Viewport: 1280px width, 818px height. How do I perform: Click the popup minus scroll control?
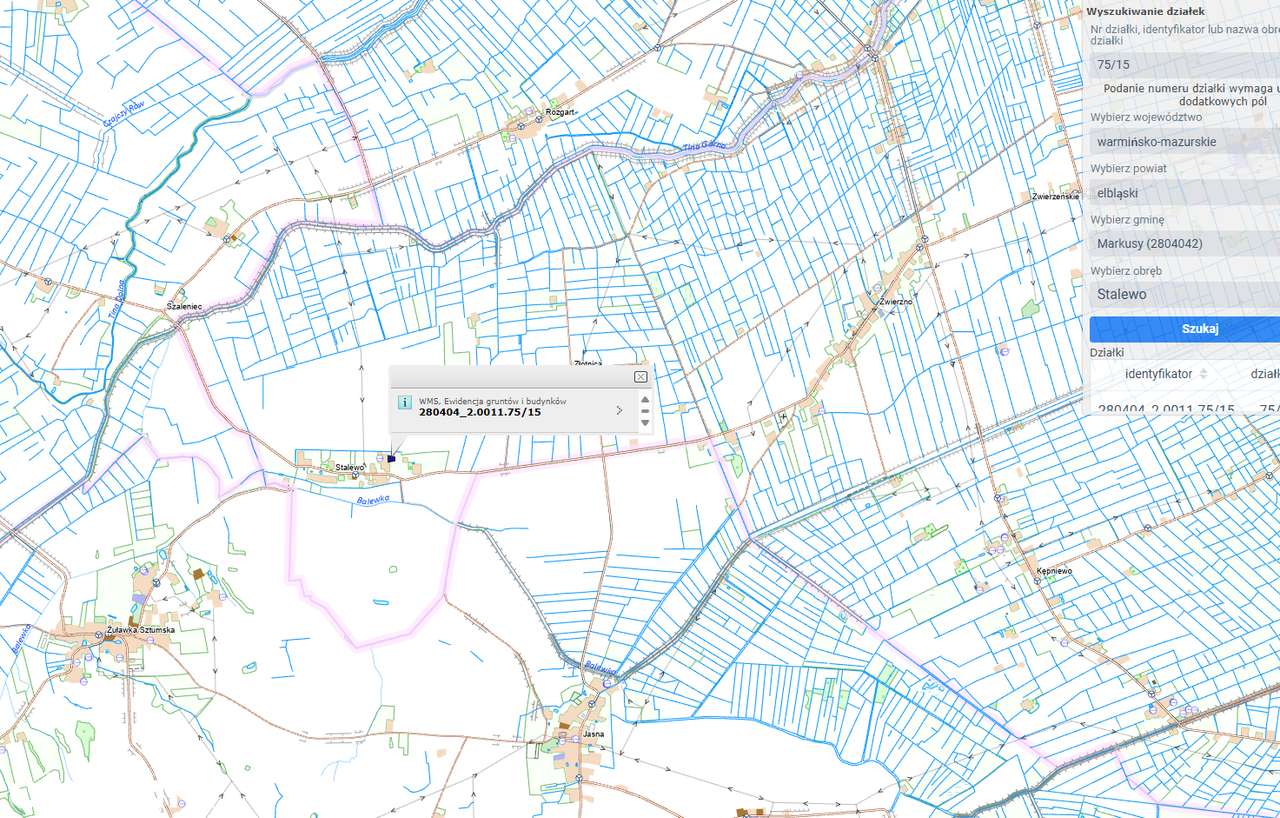click(x=645, y=411)
